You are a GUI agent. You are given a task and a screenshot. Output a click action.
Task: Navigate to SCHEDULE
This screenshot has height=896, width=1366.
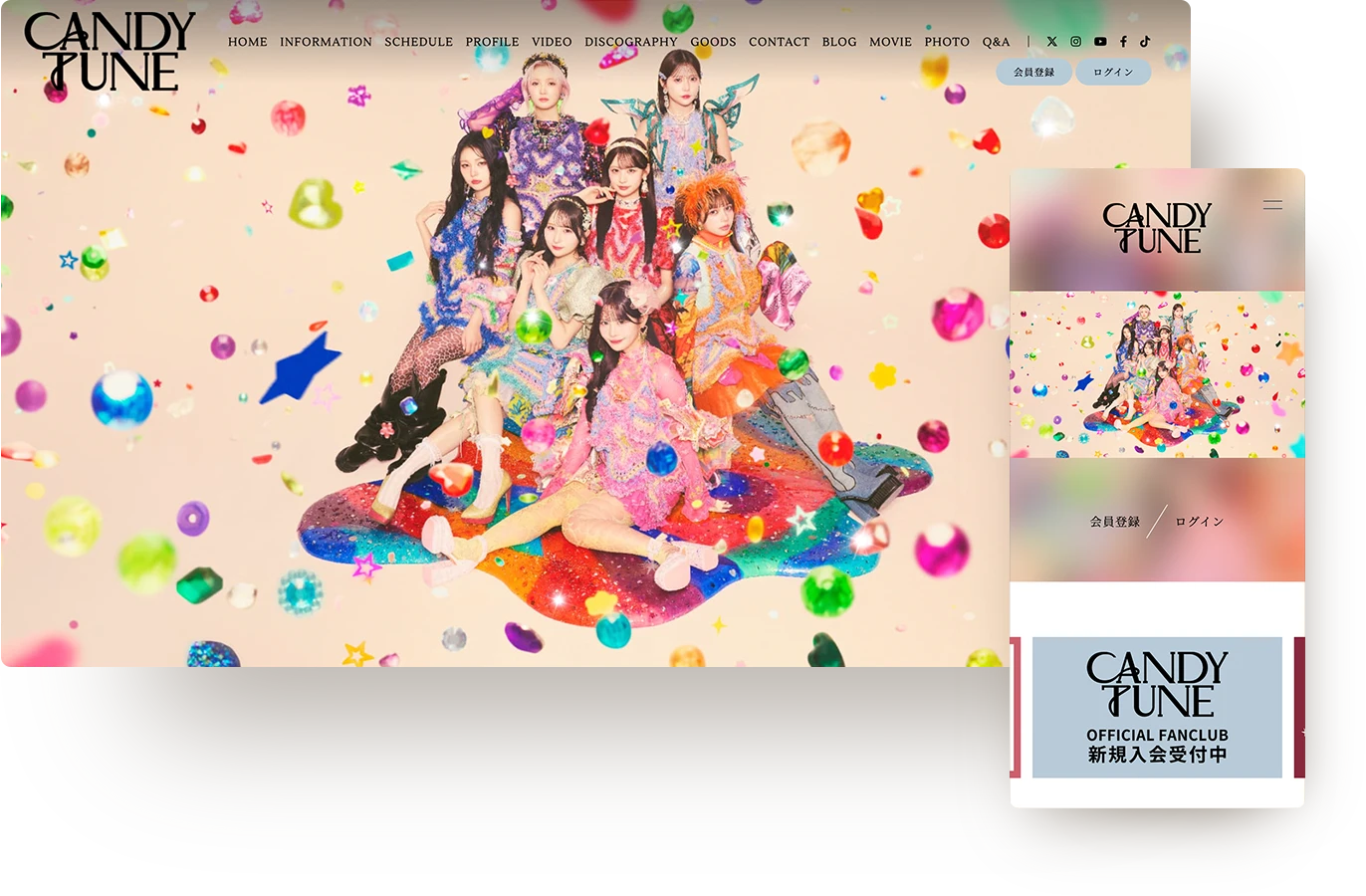click(418, 42)
